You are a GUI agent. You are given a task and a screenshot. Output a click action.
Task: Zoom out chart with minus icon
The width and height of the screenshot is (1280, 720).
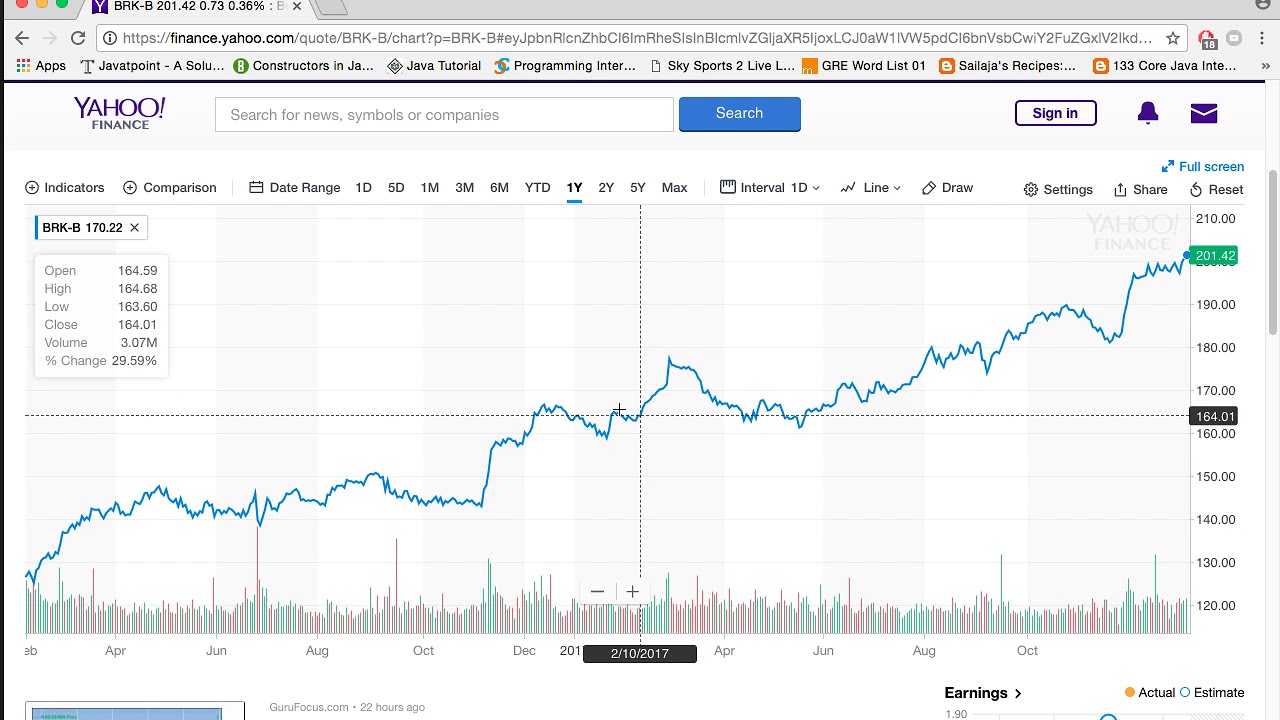pyautogui.click(x=597, y=592)
